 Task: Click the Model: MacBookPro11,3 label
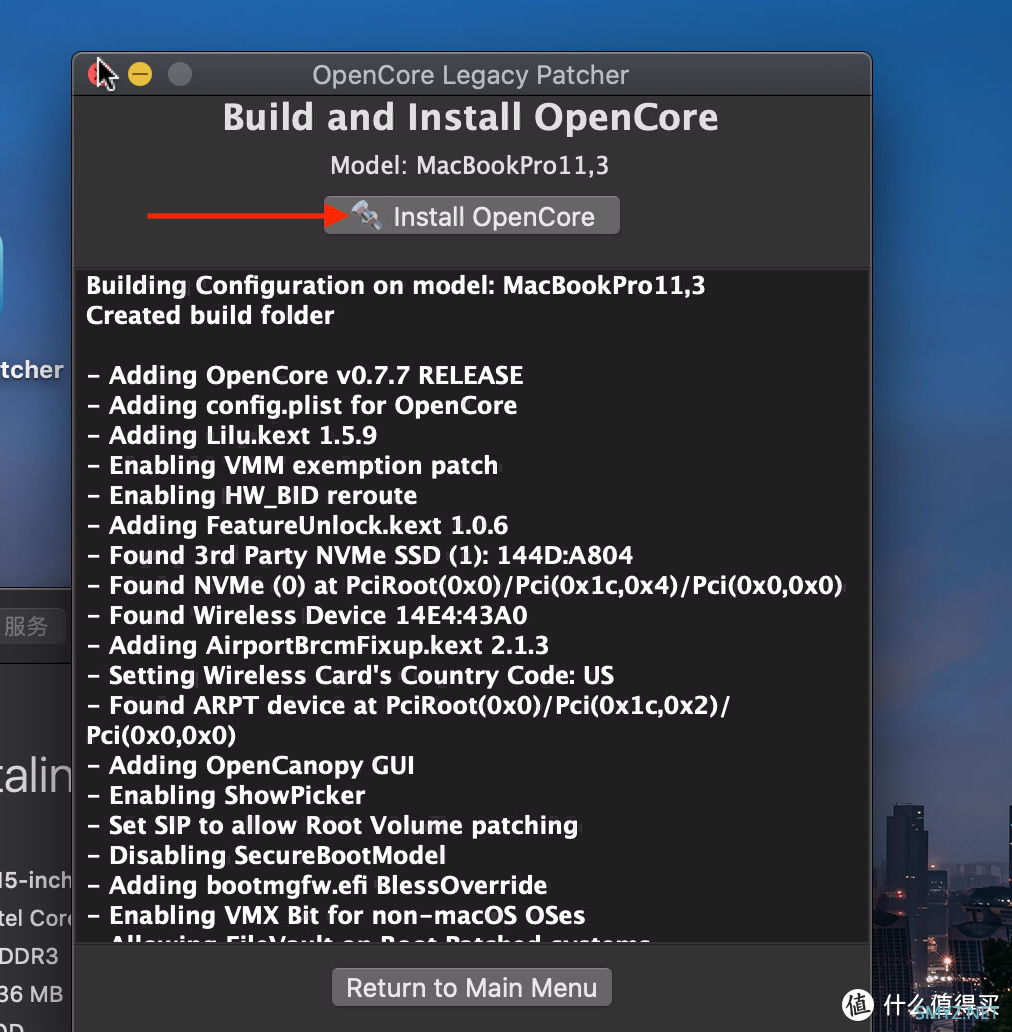(470, 166)
